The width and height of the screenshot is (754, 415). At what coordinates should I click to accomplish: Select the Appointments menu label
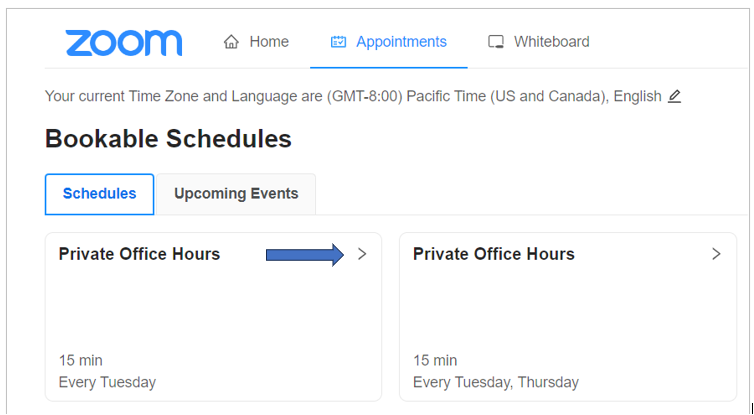401,42
